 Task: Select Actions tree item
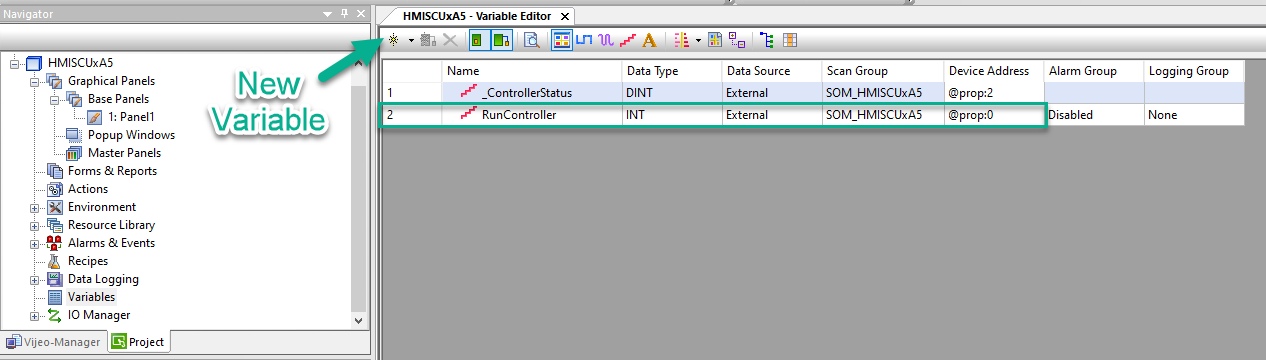pos(88,189)
